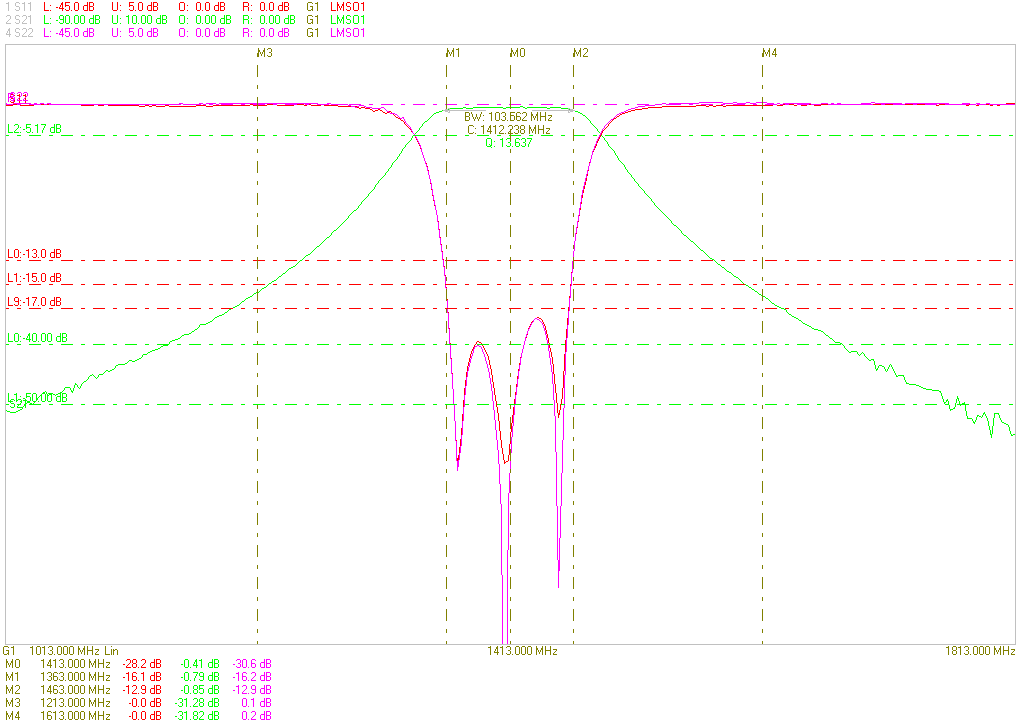
Task: Click 'M3' row label in marker table
Action: coord(13,703)
